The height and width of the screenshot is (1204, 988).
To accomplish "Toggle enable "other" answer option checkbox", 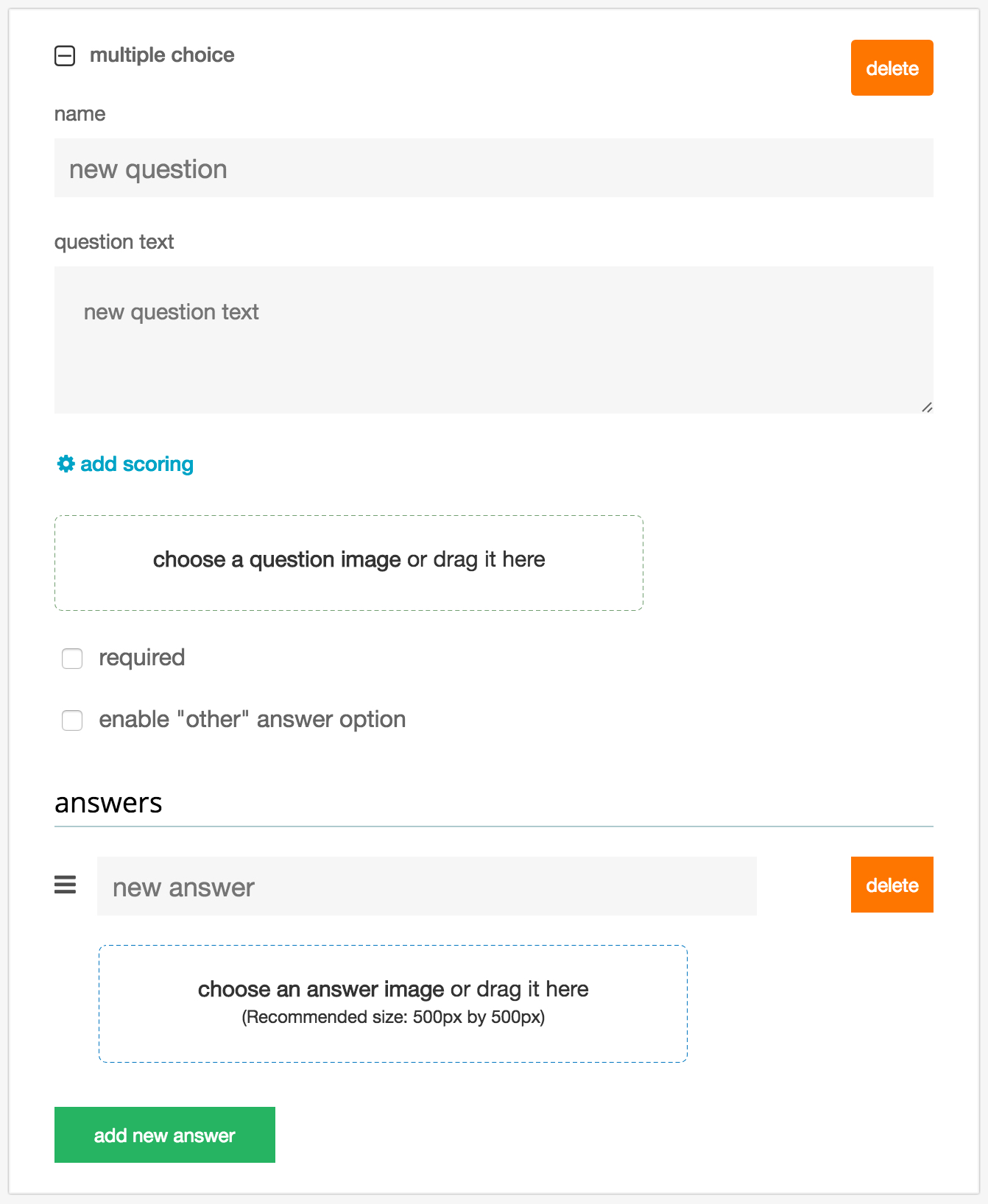I will (72, 720).
